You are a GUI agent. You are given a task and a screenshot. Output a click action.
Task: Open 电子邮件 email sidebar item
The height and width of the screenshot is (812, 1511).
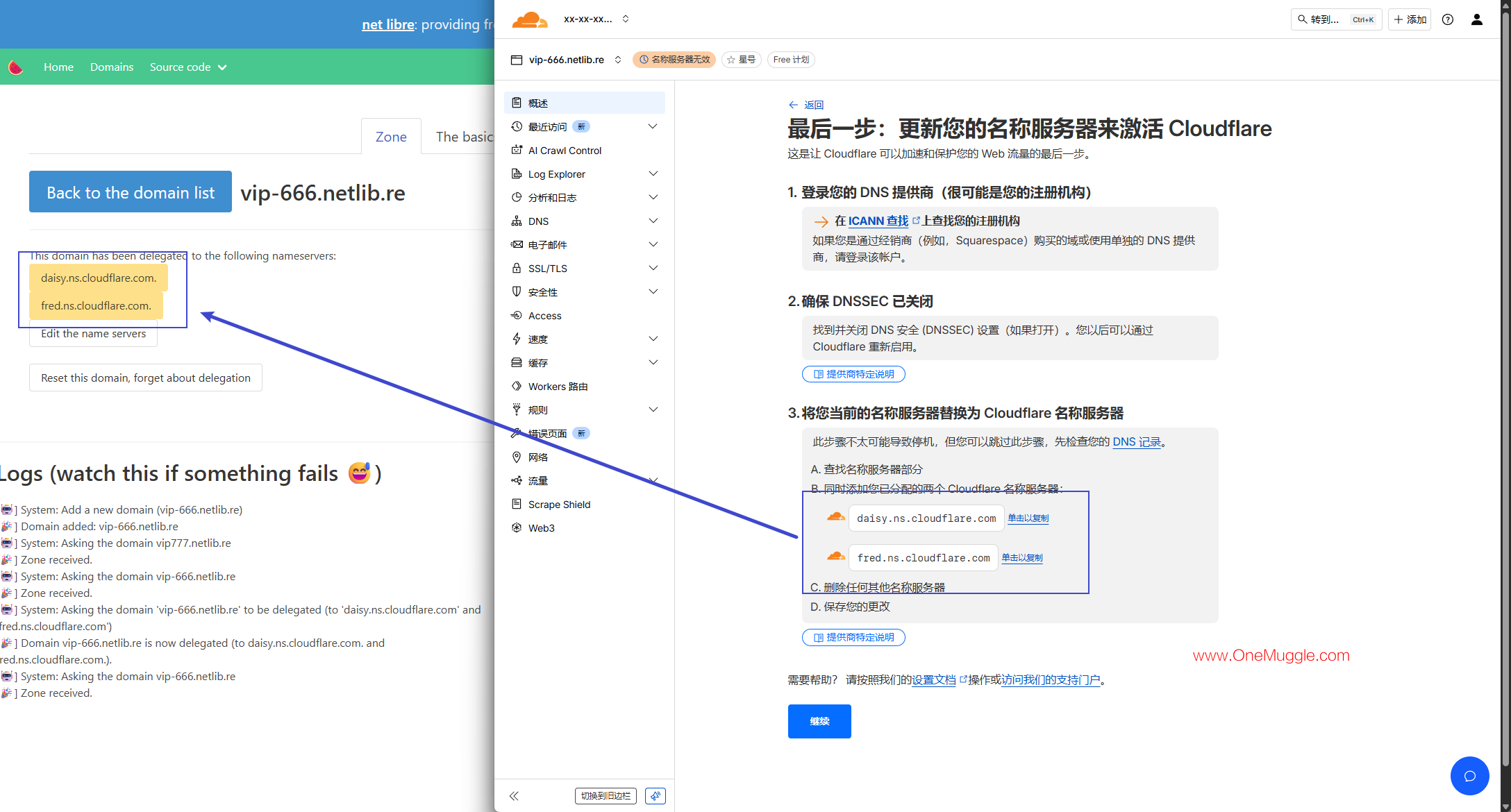click(585, 244)
